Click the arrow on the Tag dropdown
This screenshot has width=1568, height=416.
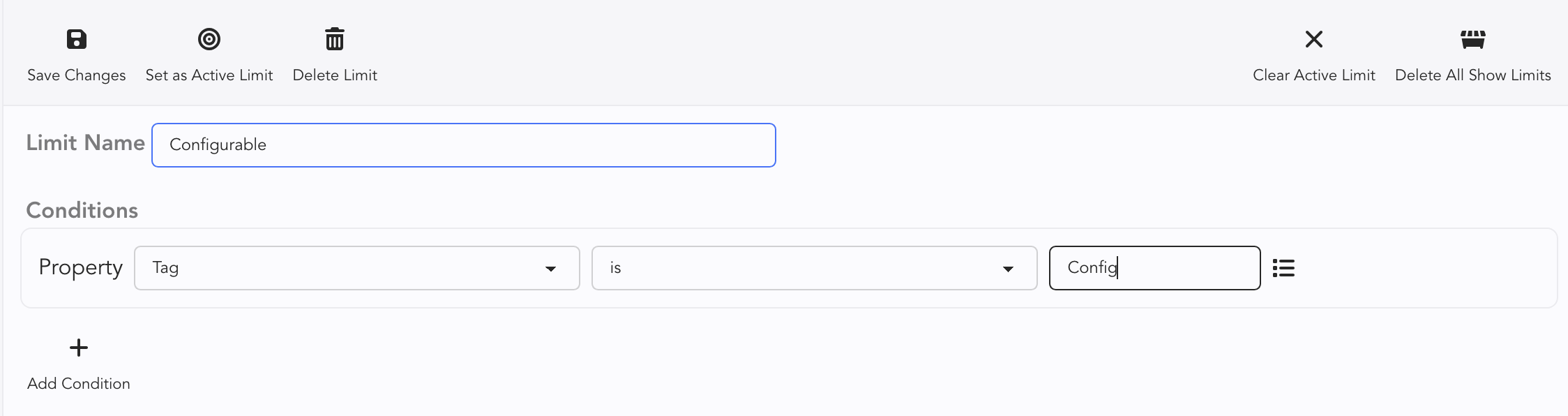point(550,269)
